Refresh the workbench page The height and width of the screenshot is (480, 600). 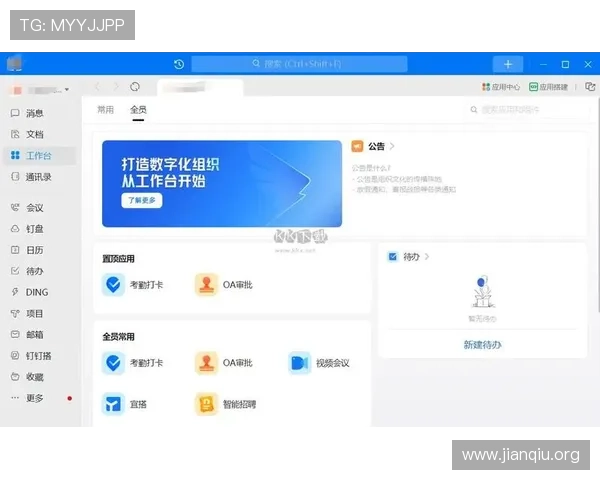[135, 87]
